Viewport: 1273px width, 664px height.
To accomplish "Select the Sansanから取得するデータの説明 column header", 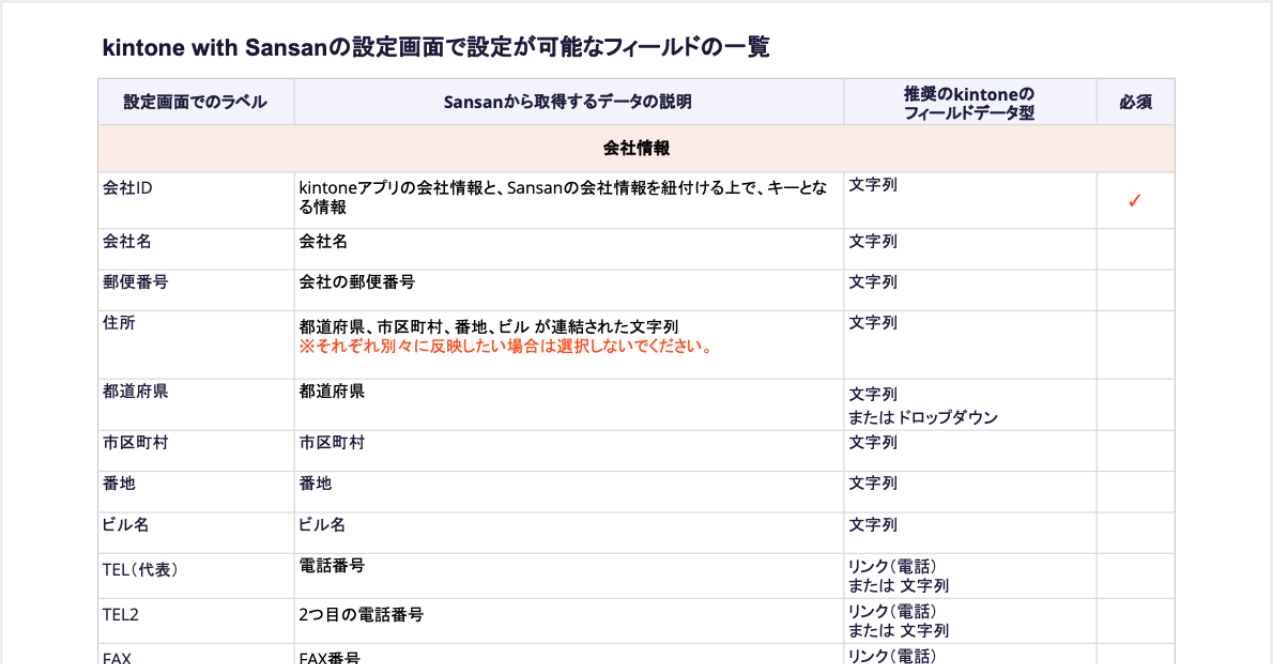I will coord(567,102).
